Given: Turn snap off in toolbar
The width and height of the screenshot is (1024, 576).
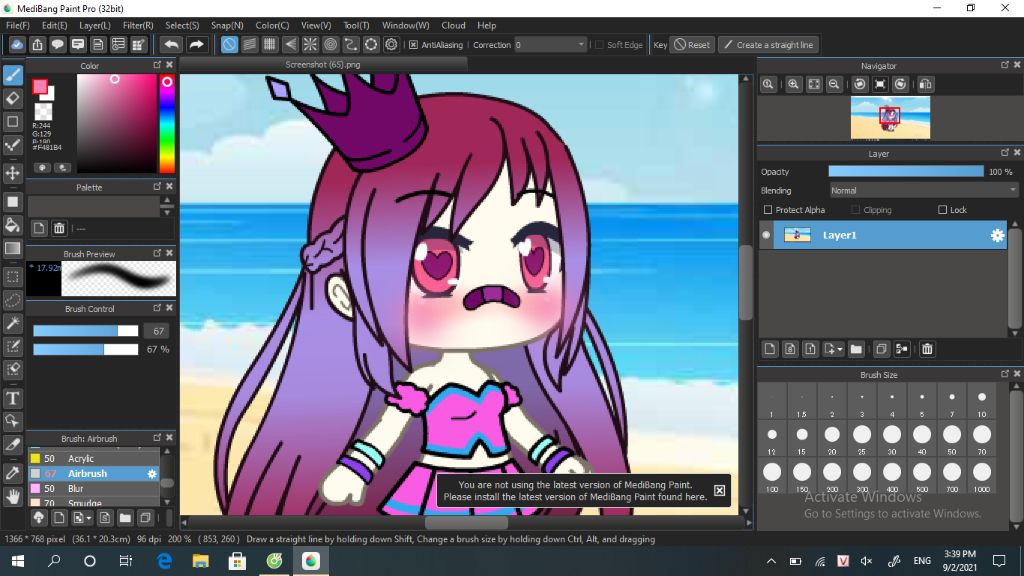Looking at the screenshot, I should coord(229,44).
